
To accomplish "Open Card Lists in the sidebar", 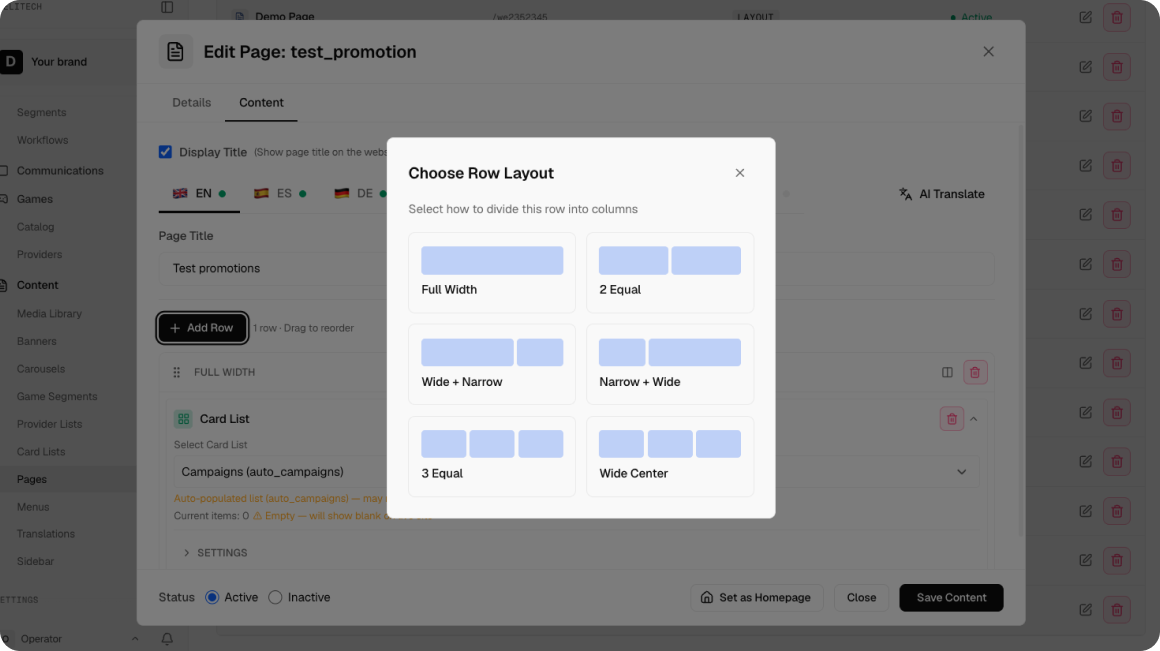I will 41,451.
